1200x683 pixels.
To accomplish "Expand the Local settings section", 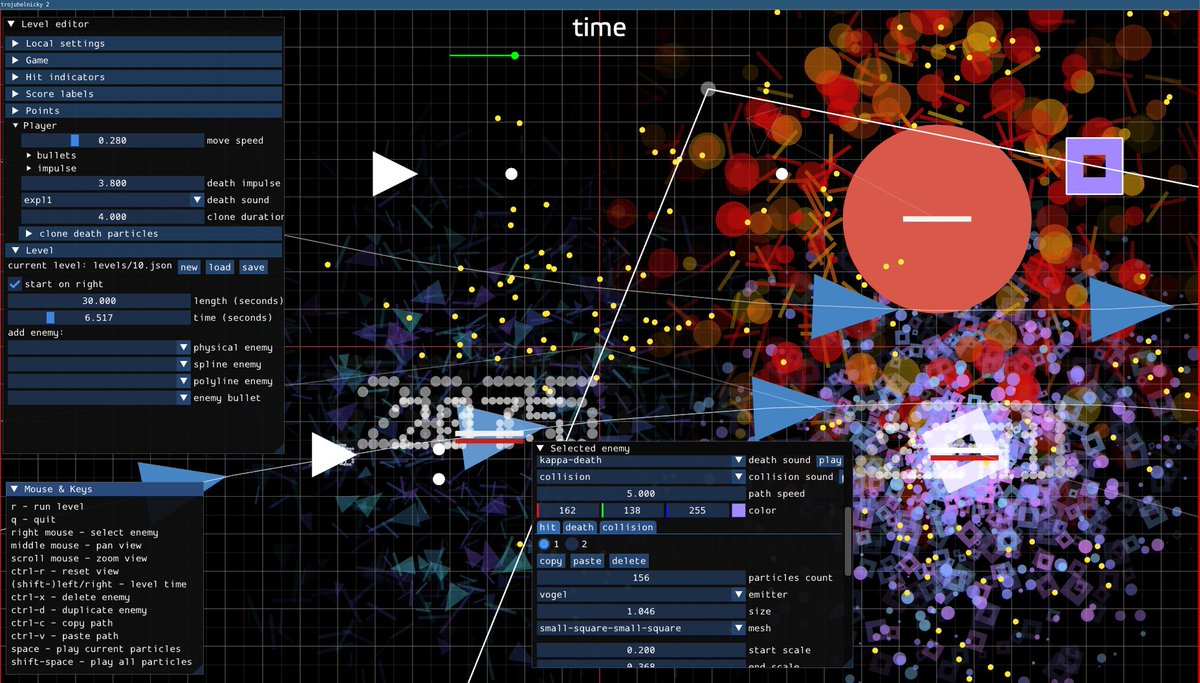I will pyautogui.click(x=145, y=43).
